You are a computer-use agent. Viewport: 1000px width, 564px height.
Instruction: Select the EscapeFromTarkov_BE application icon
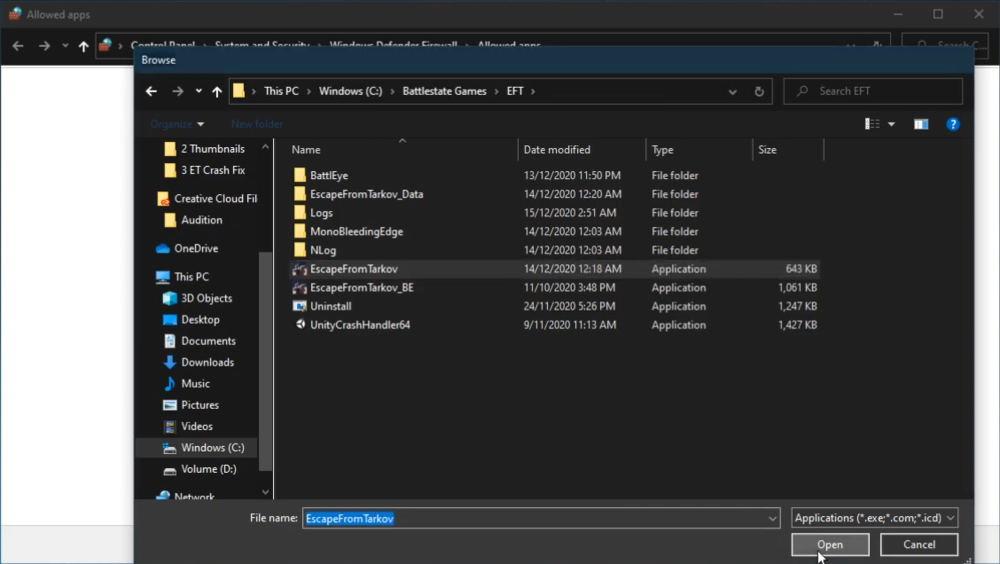point(299,288)
